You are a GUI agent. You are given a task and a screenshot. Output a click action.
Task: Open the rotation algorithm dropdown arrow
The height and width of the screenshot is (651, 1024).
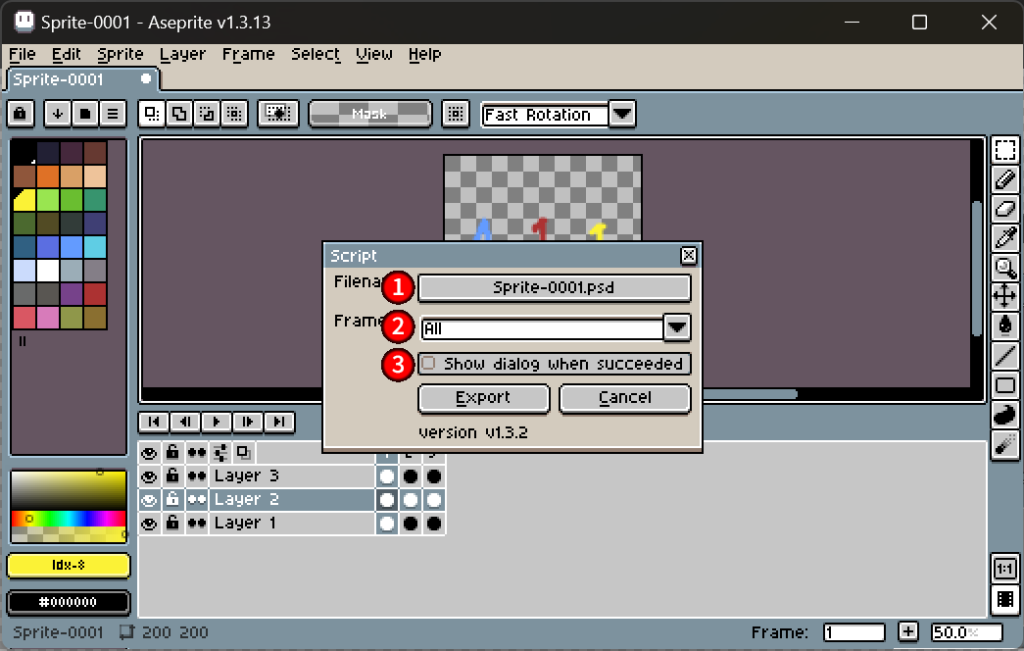click(622, 114)
